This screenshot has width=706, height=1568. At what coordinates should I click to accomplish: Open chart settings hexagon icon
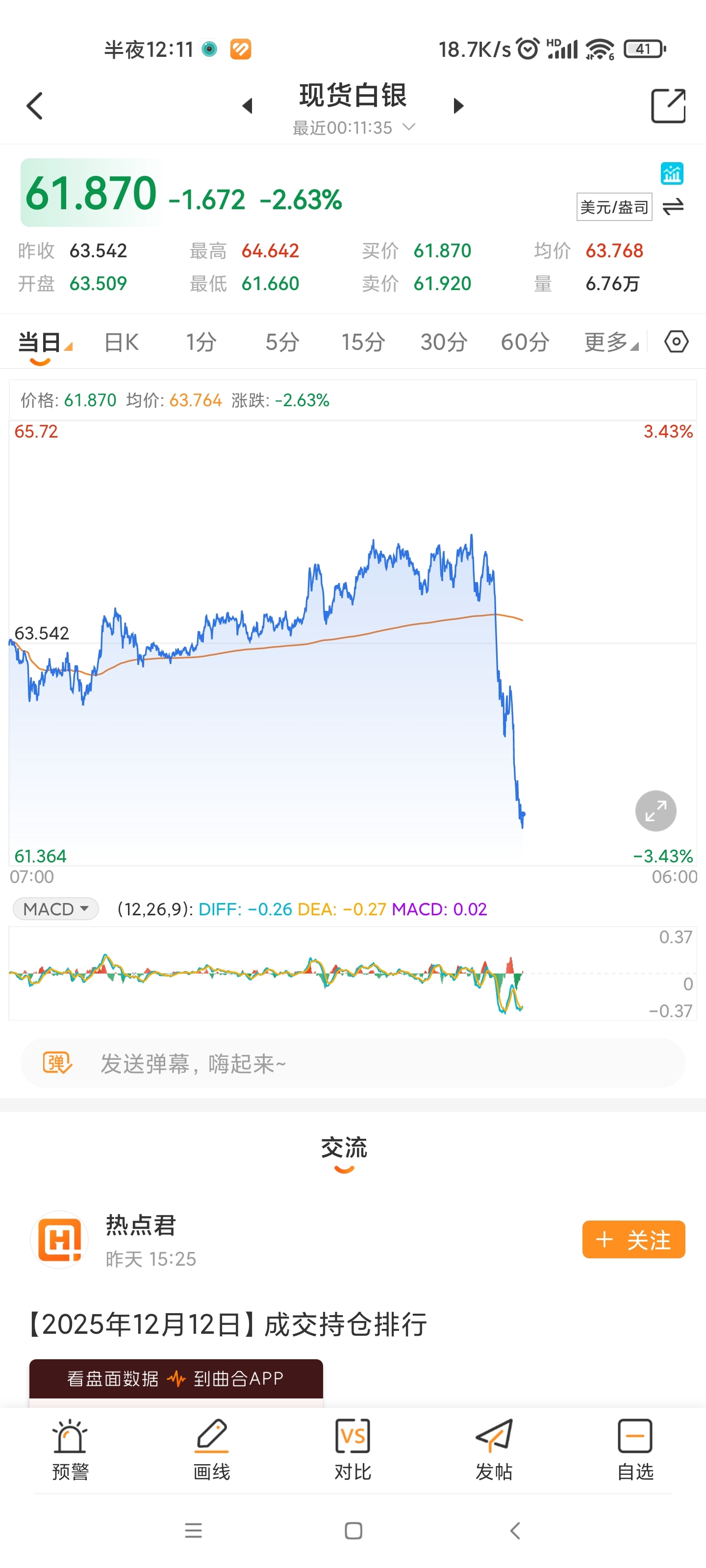676,342
